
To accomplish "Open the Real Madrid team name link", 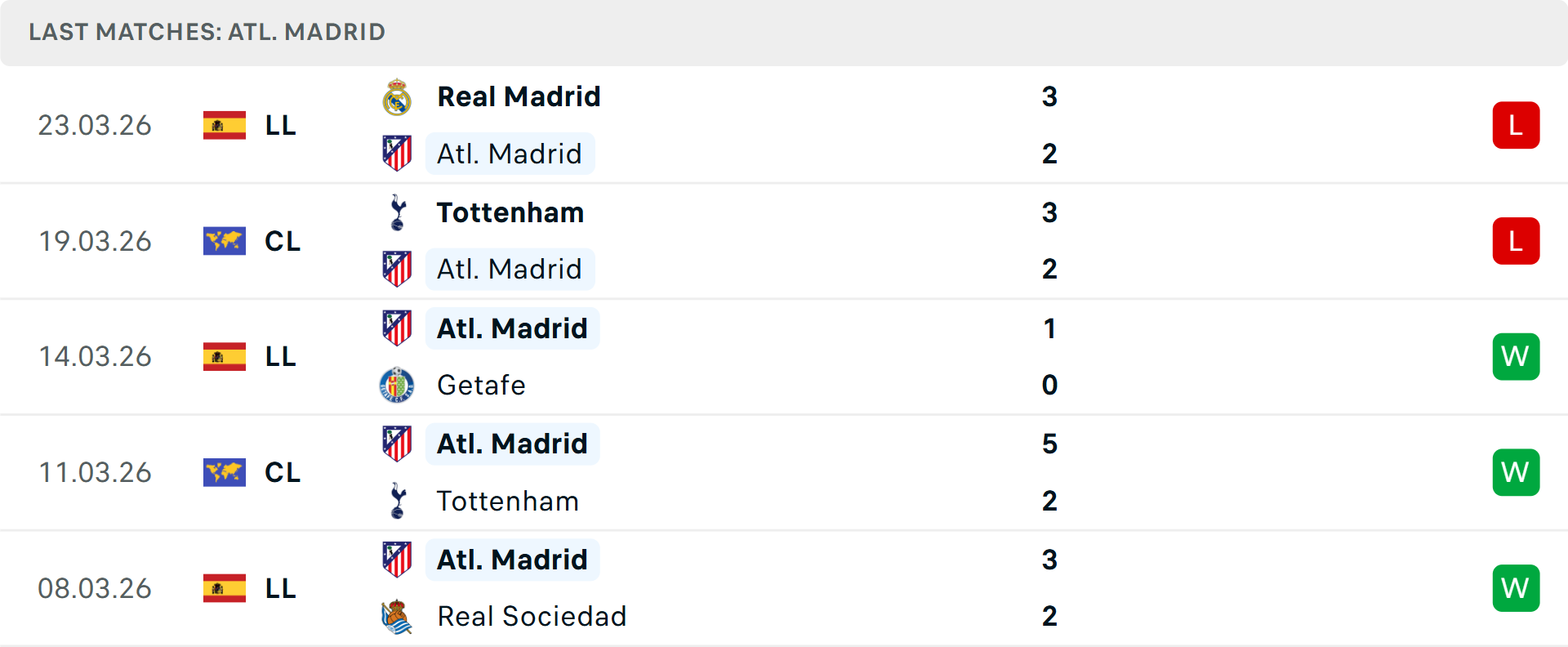I will tap(519, 96).
